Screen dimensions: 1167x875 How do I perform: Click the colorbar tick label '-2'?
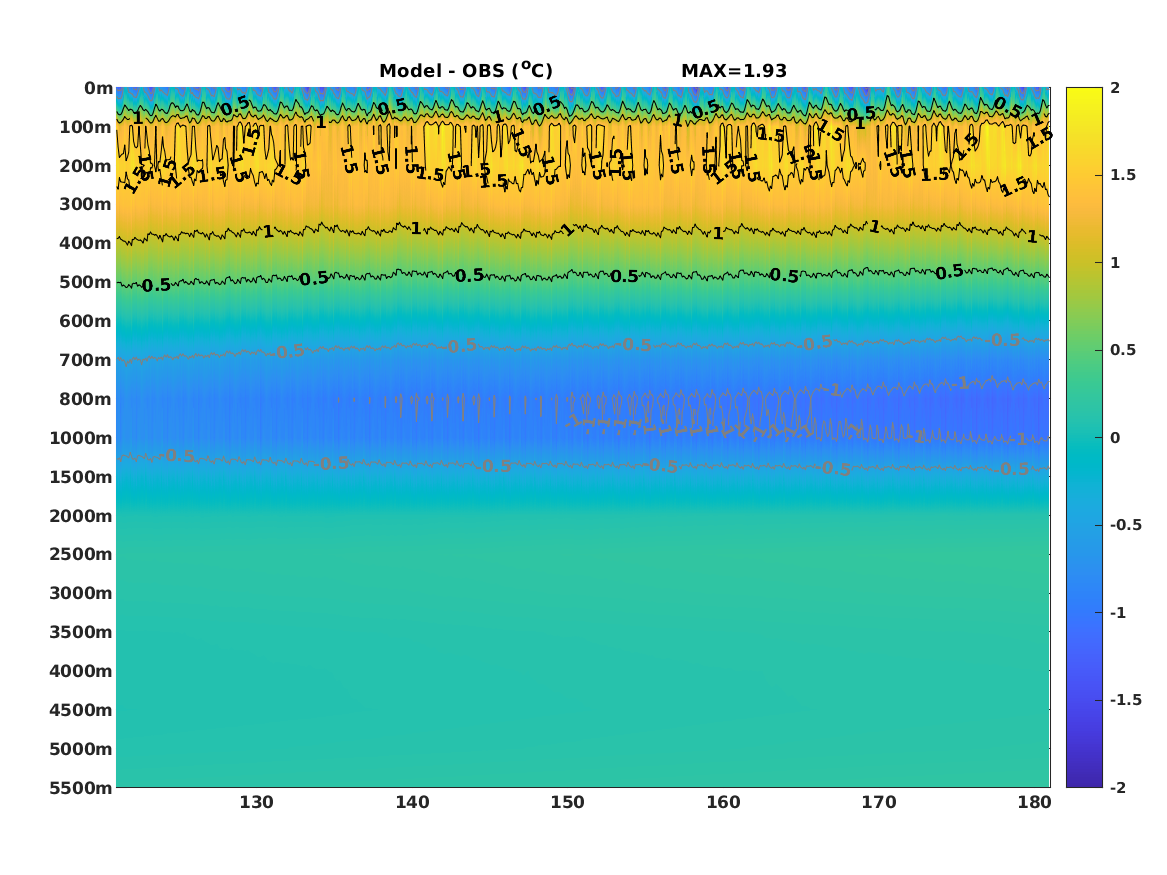(x=1118, y=787)
